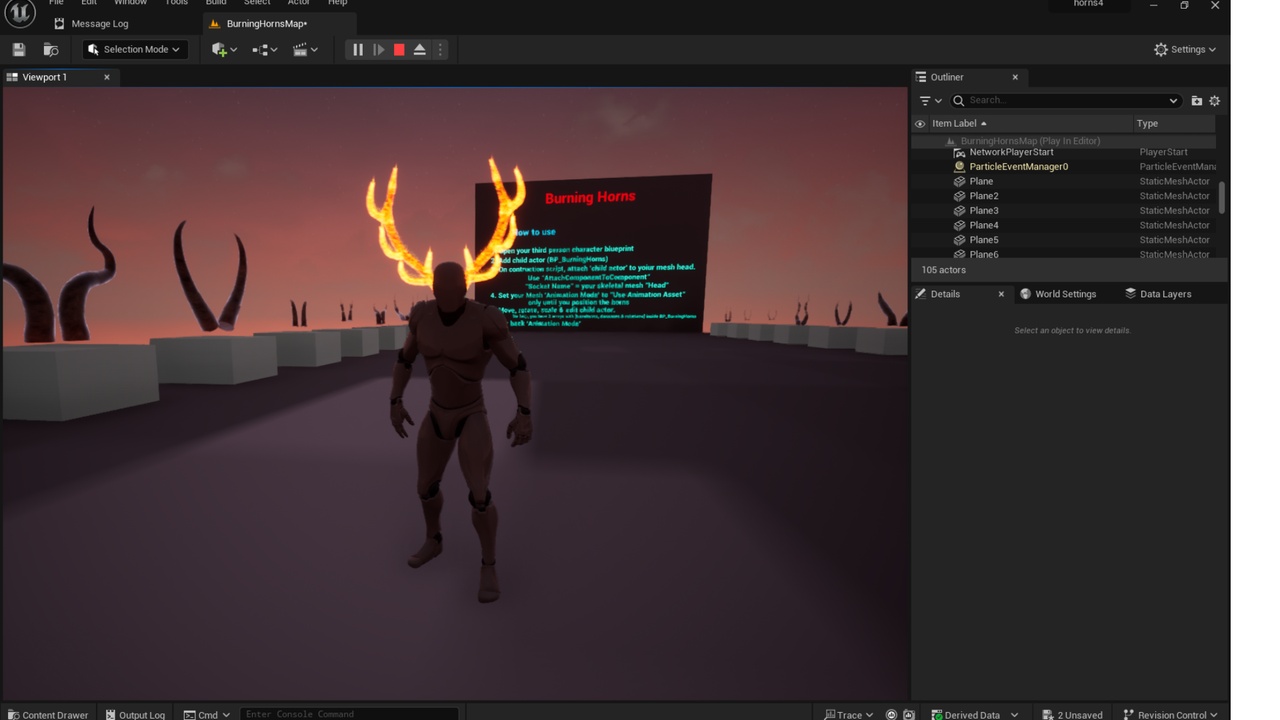The width and height of the screenshot is (1280, 720).
Task: Open the Output Log
Action: tap(135, 714)
